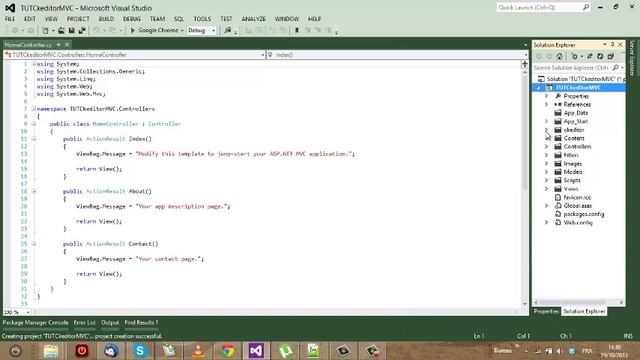Collapse the About() method outline toggle
Image resolution: width=640 pixels, height=360 pixels.
(x=34, y=191)
